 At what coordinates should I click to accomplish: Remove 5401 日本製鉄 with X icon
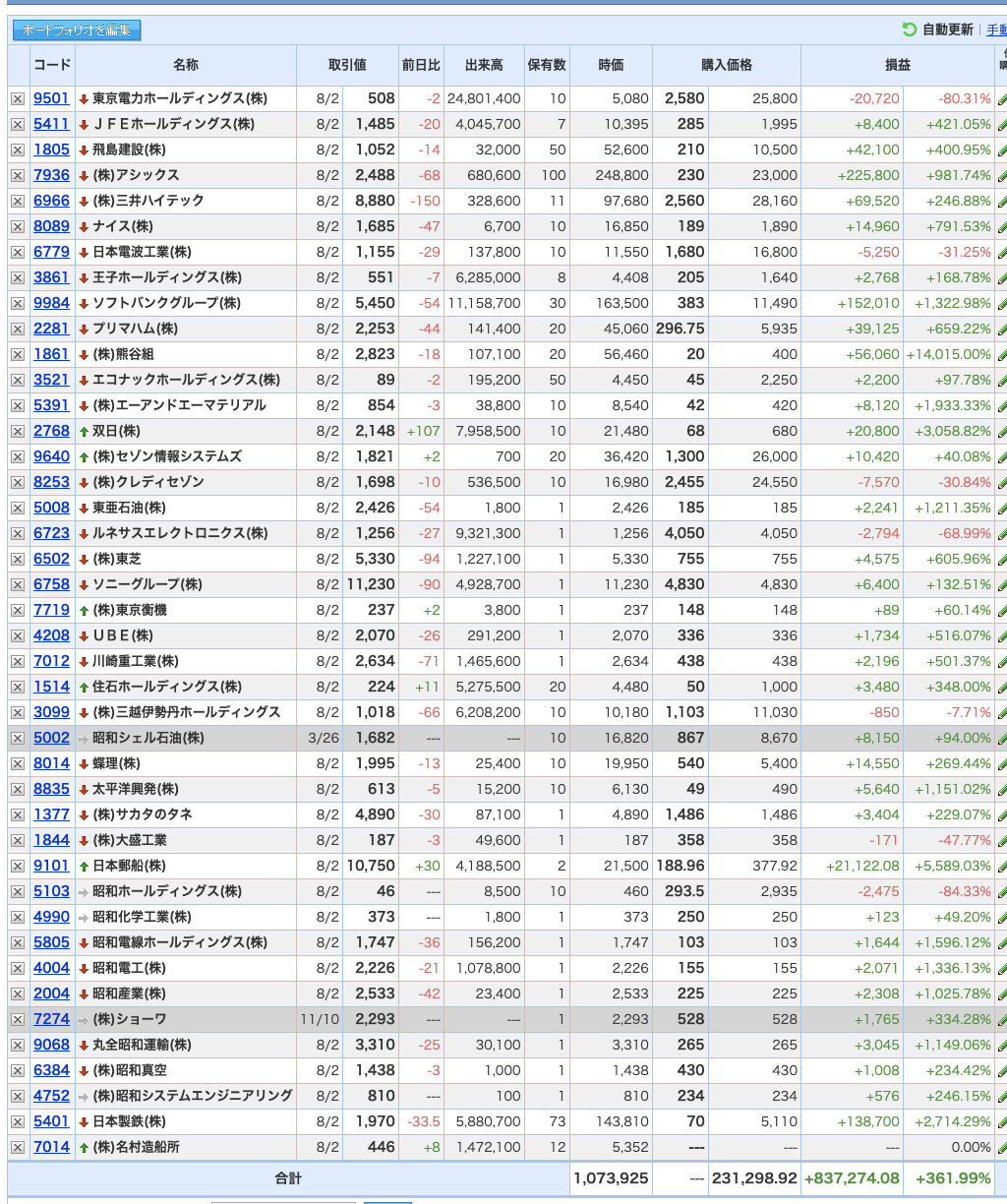point(18,1121)
